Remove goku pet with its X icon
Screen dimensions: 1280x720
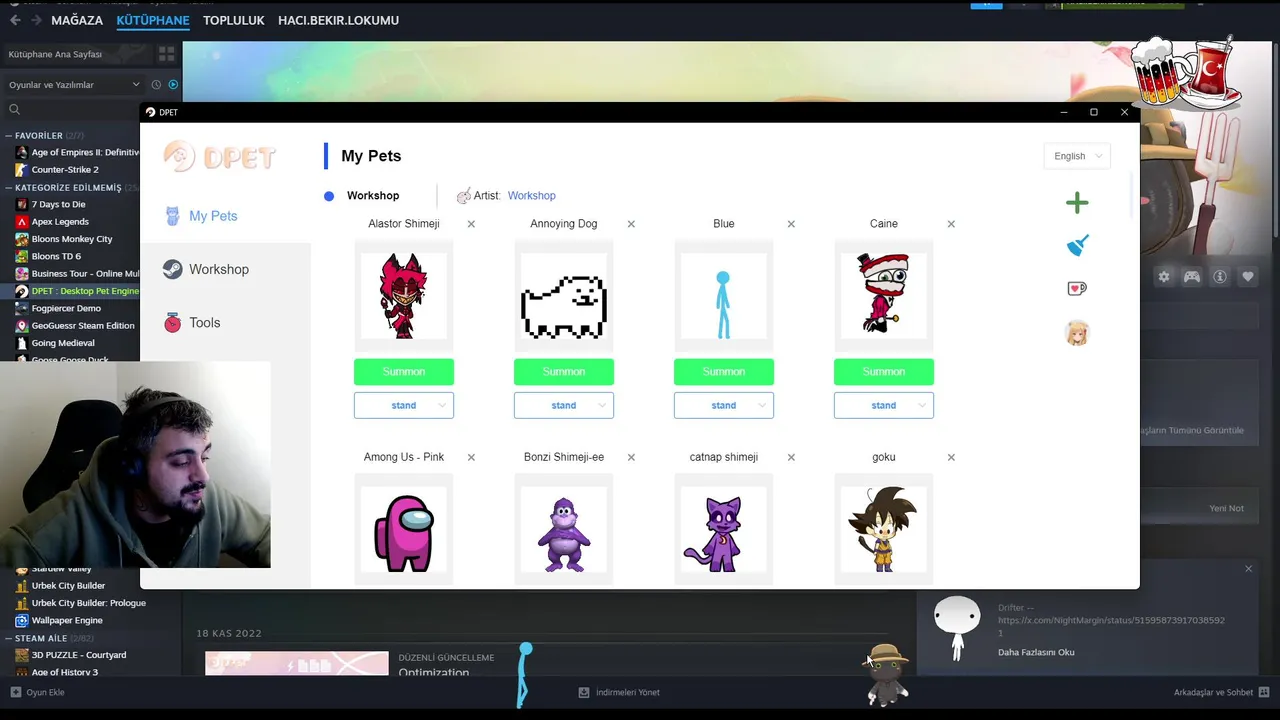click(951, 457)
